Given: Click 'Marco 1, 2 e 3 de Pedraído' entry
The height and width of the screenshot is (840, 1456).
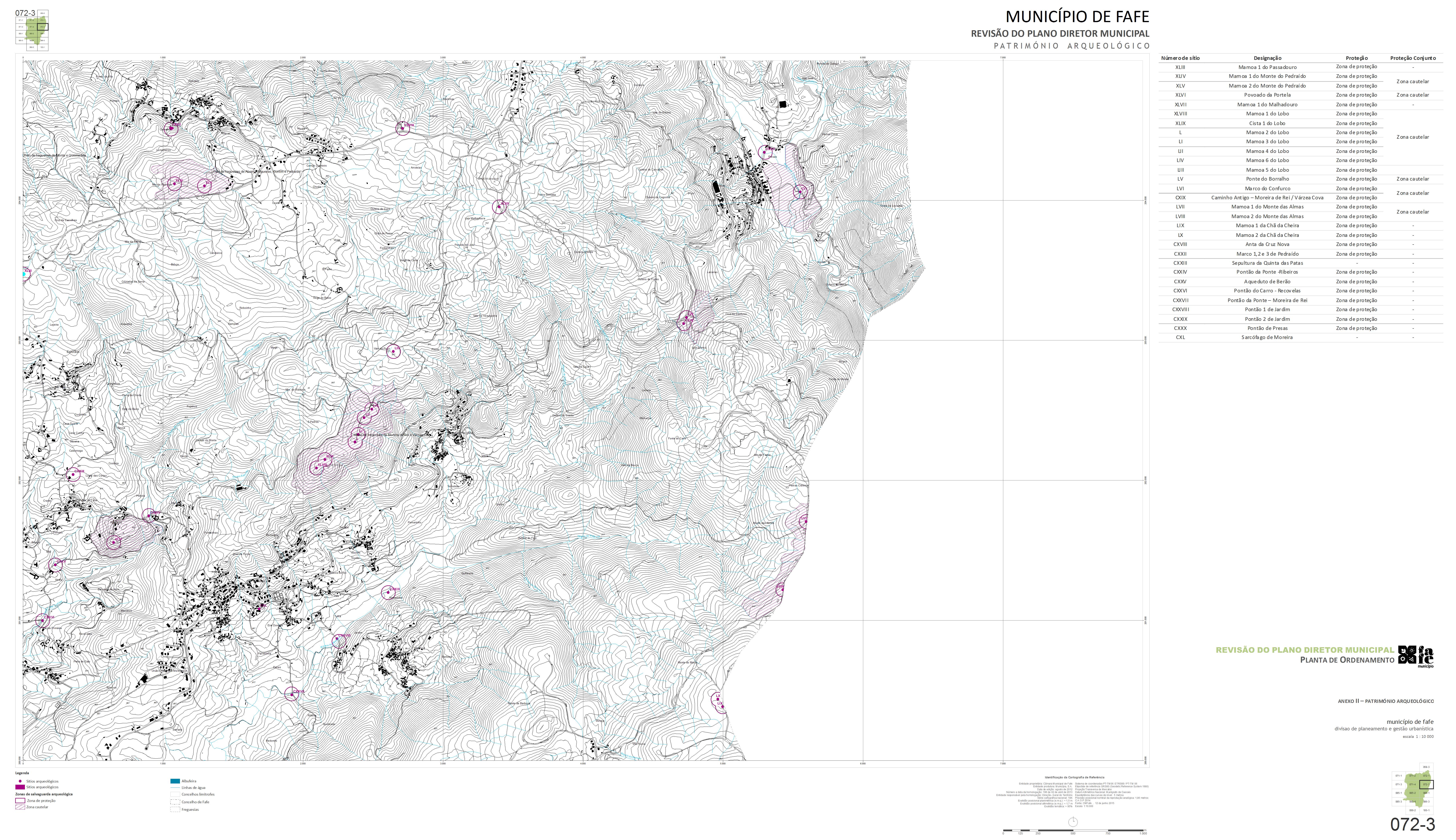Looking at the screenshot, I should tap(1267, 254).
